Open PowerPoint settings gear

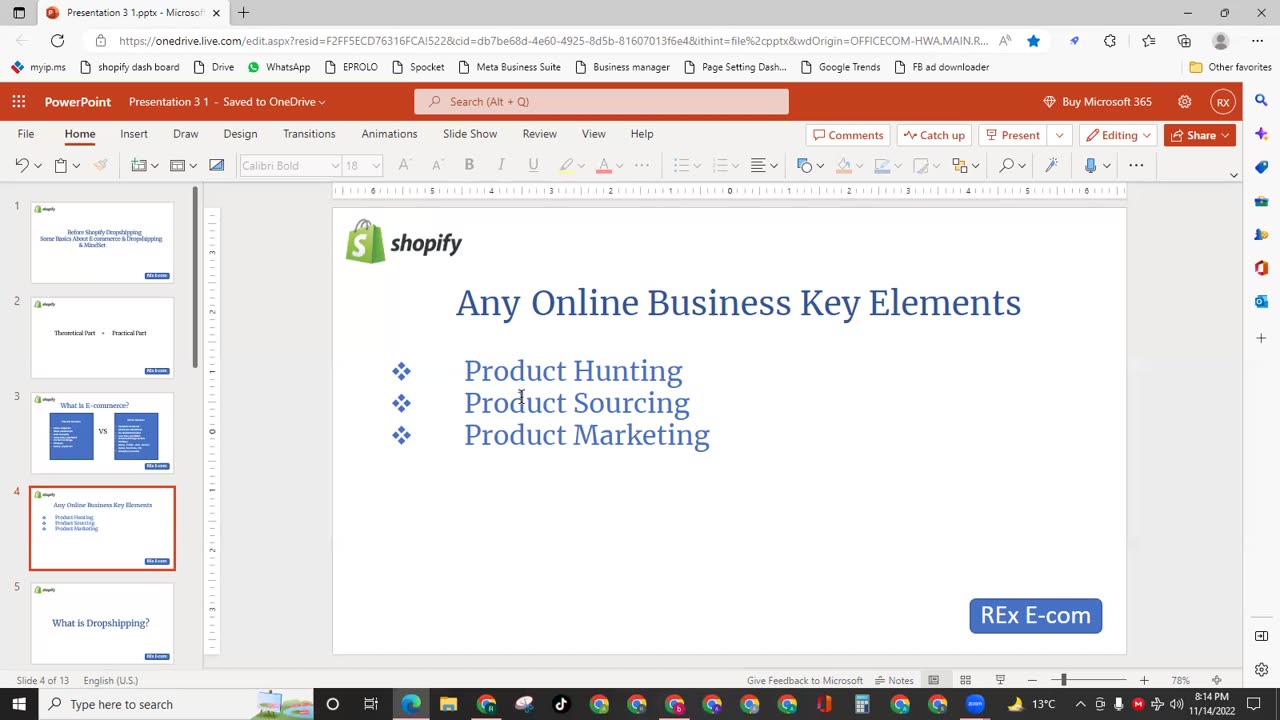pos(1184,101)
